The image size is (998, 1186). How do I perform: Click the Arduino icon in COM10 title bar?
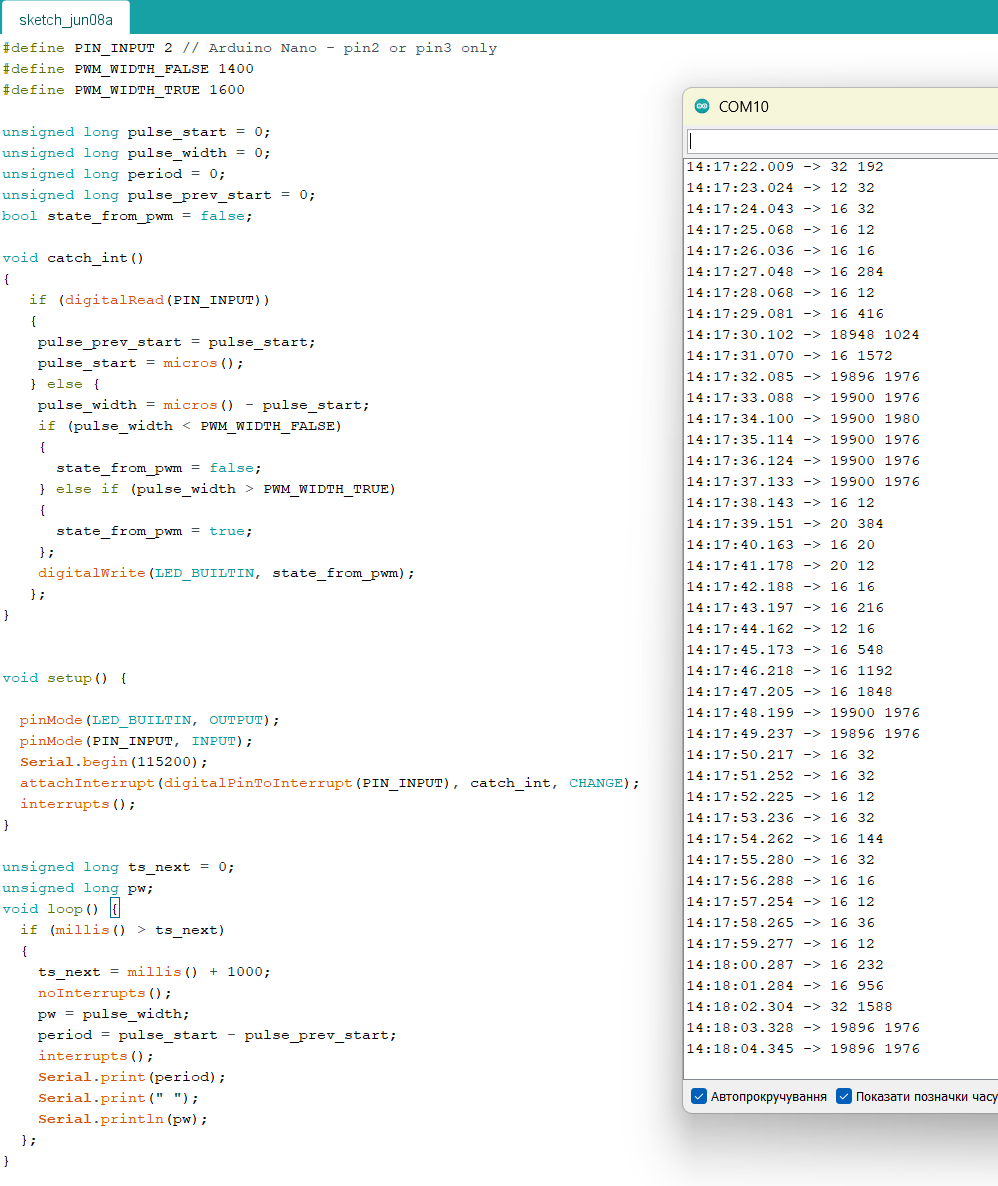(701, 106)
